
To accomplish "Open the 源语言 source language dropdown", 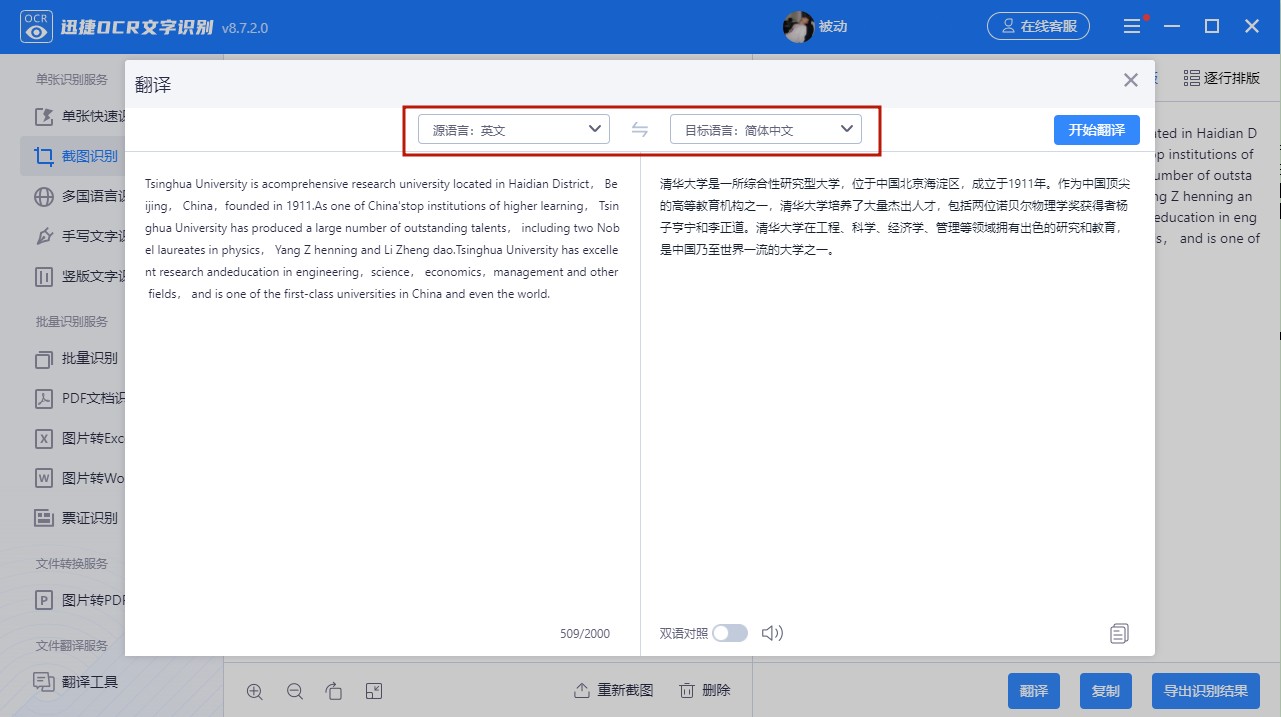I will tap(513, 128).
